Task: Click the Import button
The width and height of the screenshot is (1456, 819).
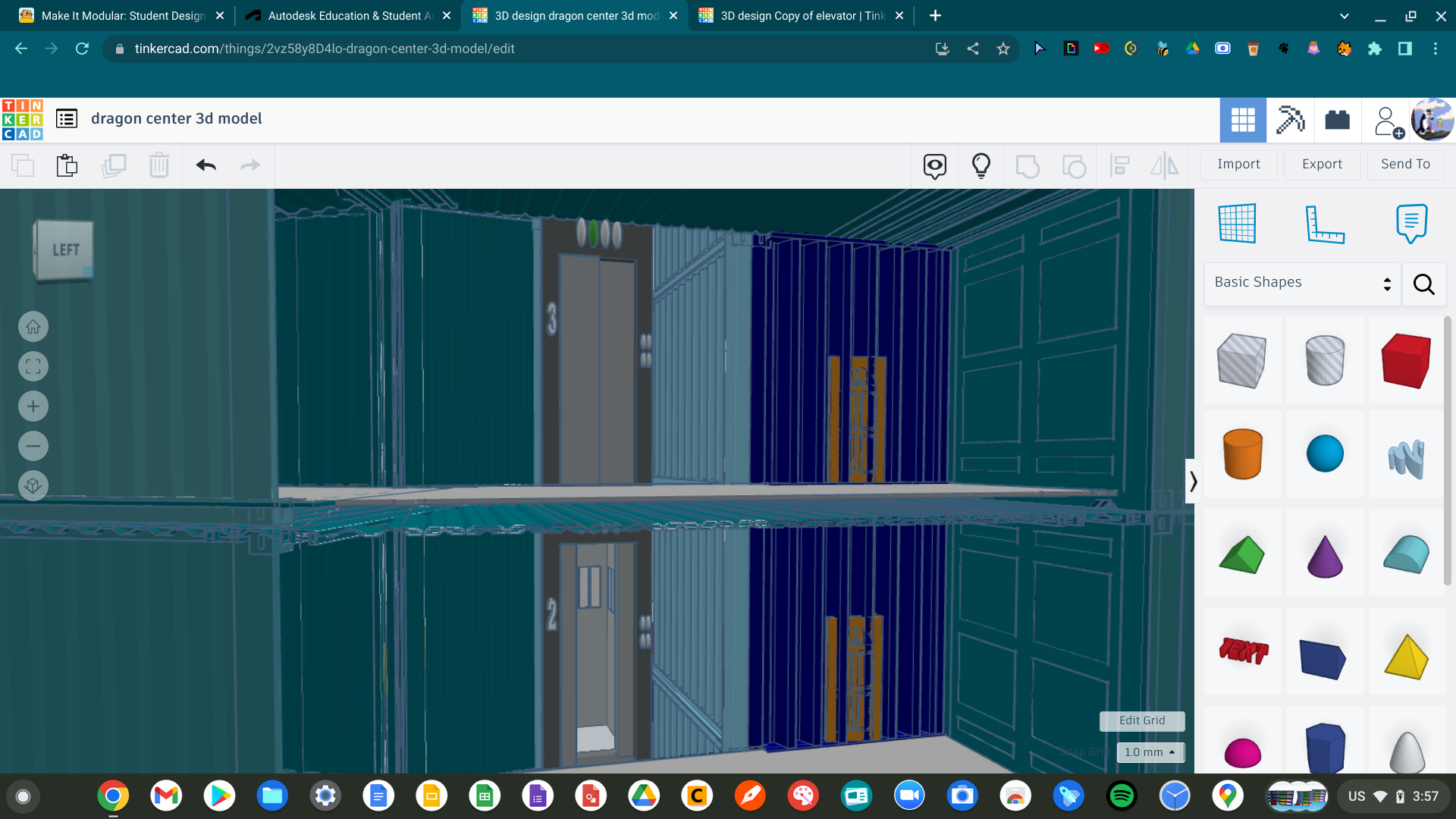Action: [1238, 164]
